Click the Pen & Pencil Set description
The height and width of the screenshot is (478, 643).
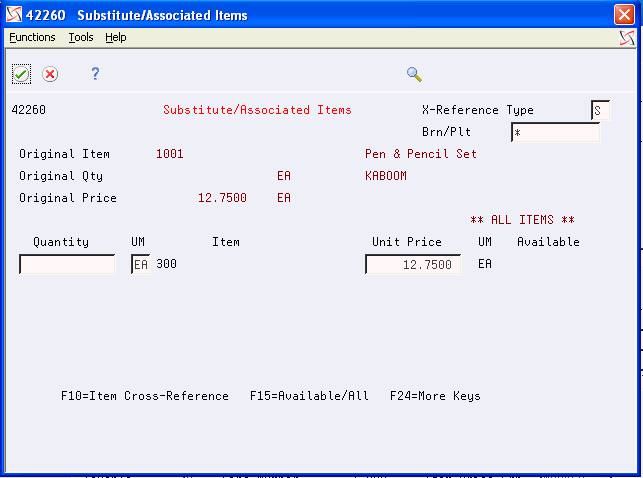[421, 154]
